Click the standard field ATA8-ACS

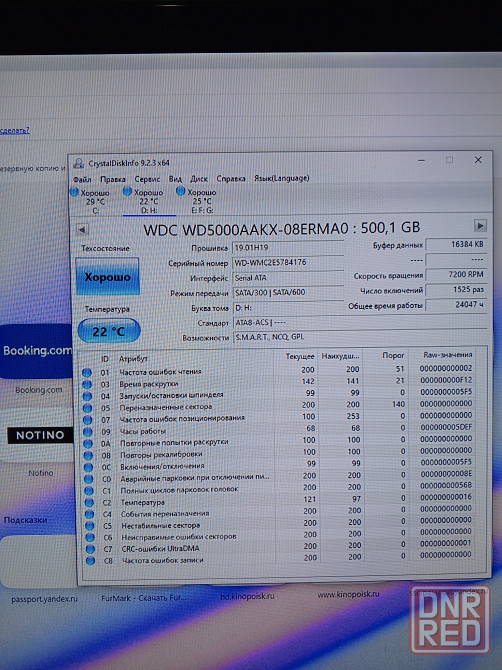click(360, 323)
